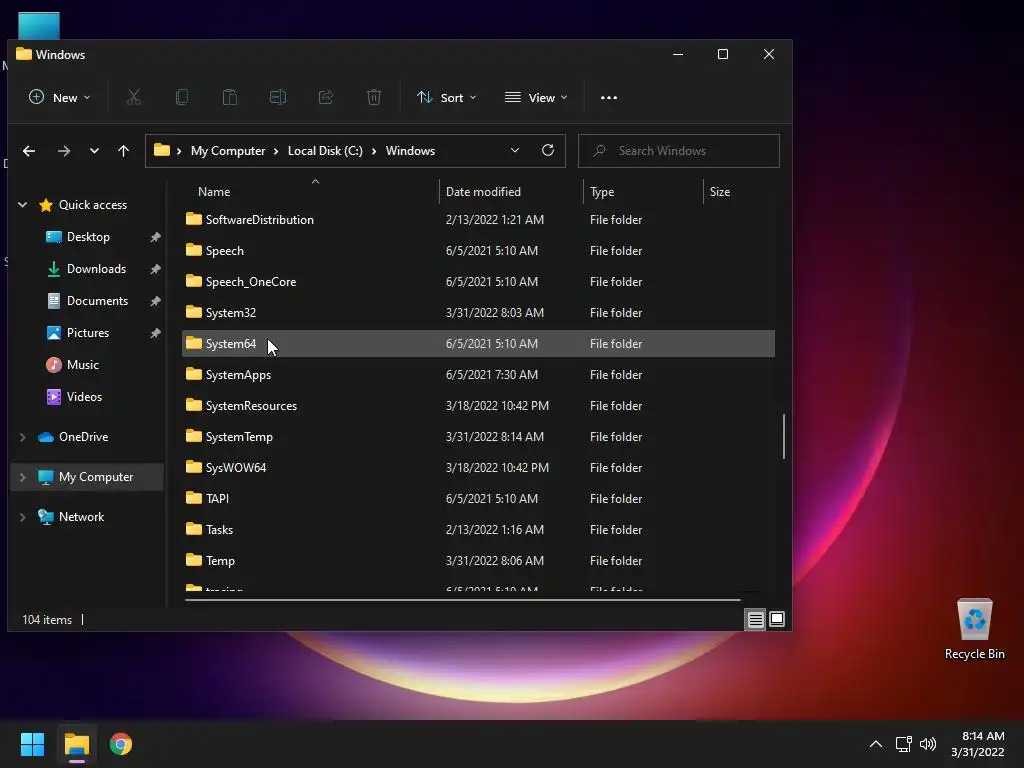Collapse the Quick access tree node
This screenshot has height=768, width=1024.
[22, 204]
